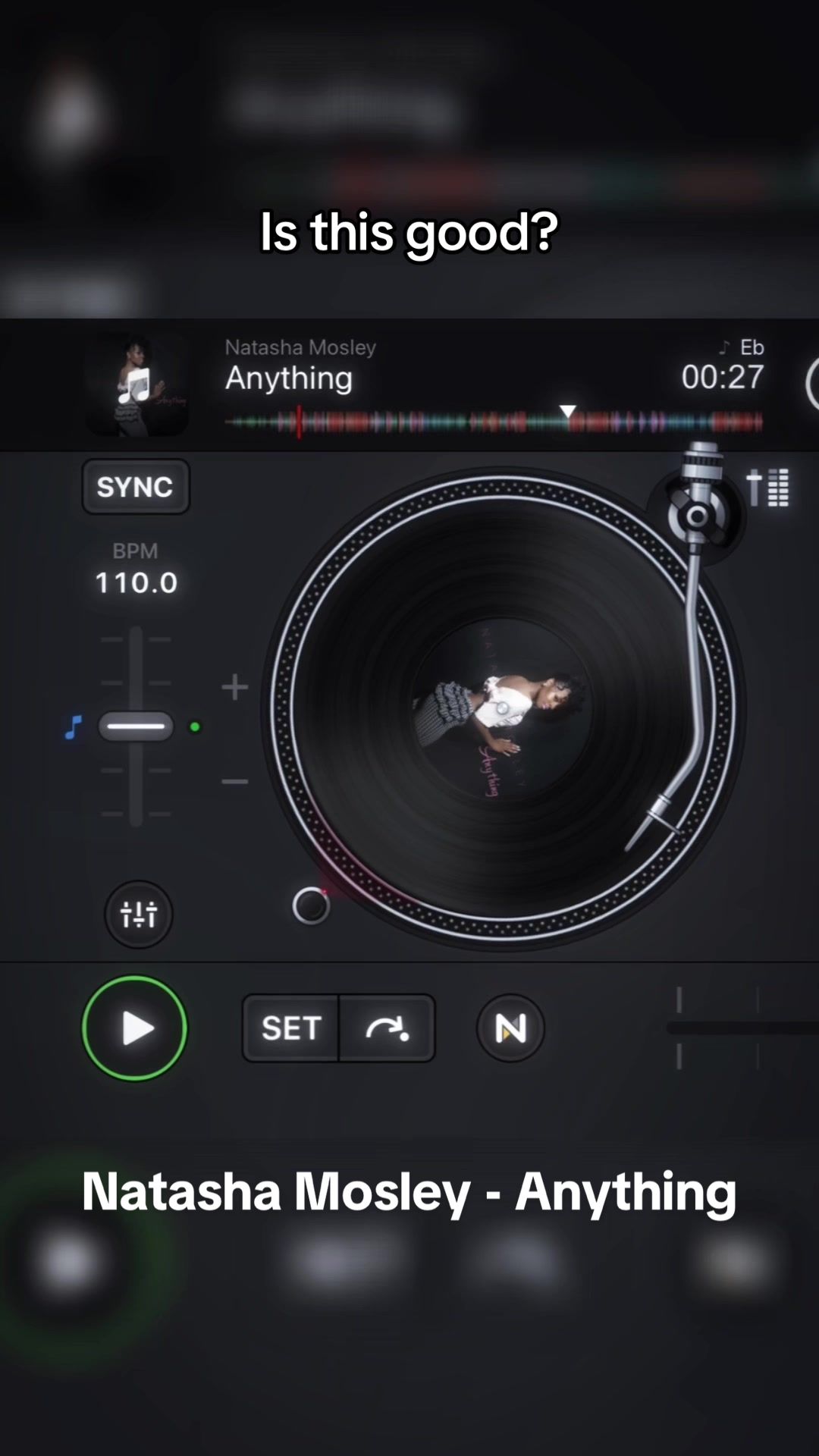The image size is (819, 1456).
Task: Click the play button
Action: click(135, 1028)
